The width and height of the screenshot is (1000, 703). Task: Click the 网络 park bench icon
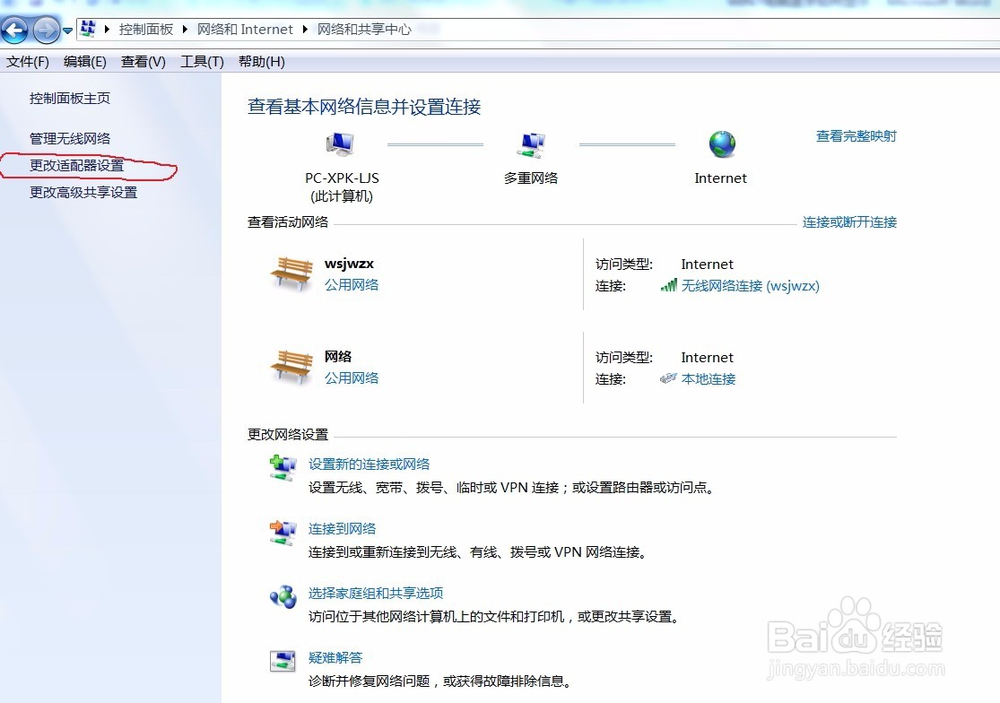pos(291,366)
